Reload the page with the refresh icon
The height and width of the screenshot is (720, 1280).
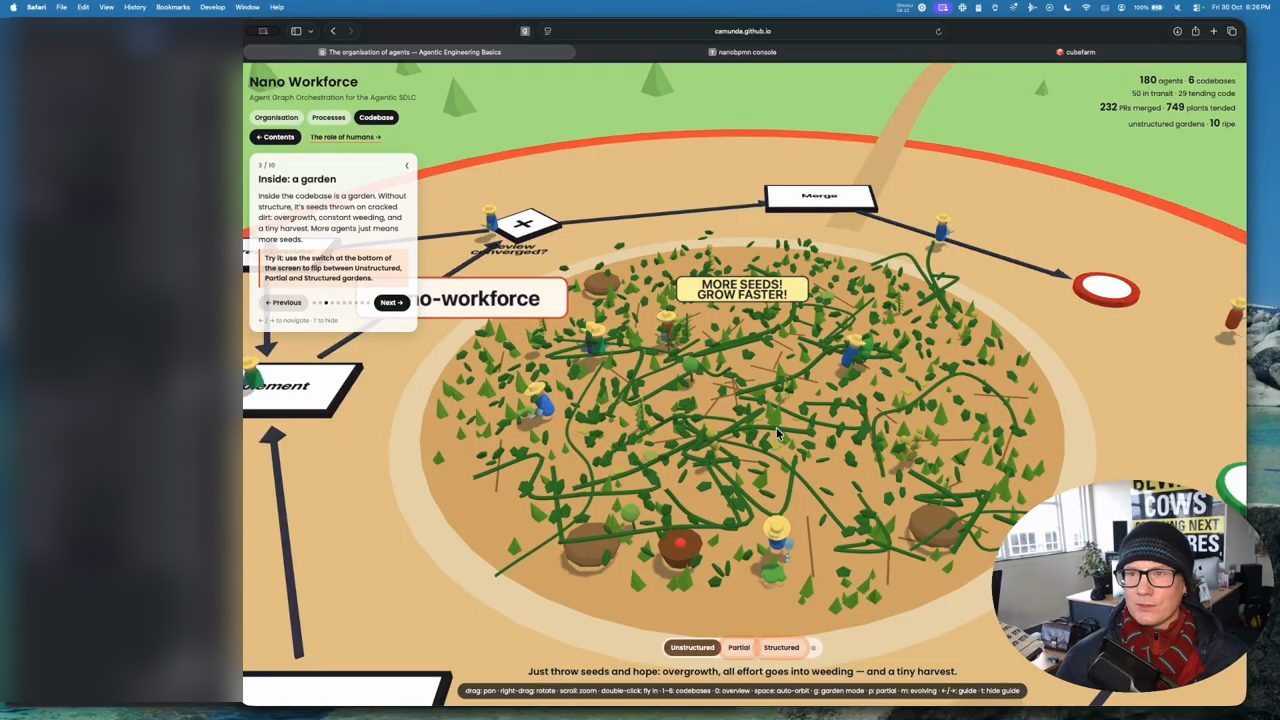pyautogui.click(x=938, y=31)
